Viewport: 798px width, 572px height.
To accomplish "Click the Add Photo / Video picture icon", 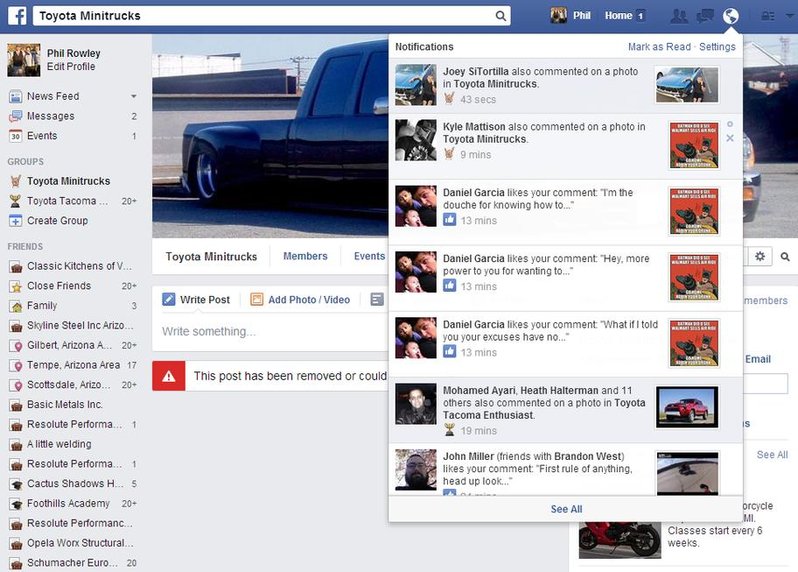I will point(257,299).
